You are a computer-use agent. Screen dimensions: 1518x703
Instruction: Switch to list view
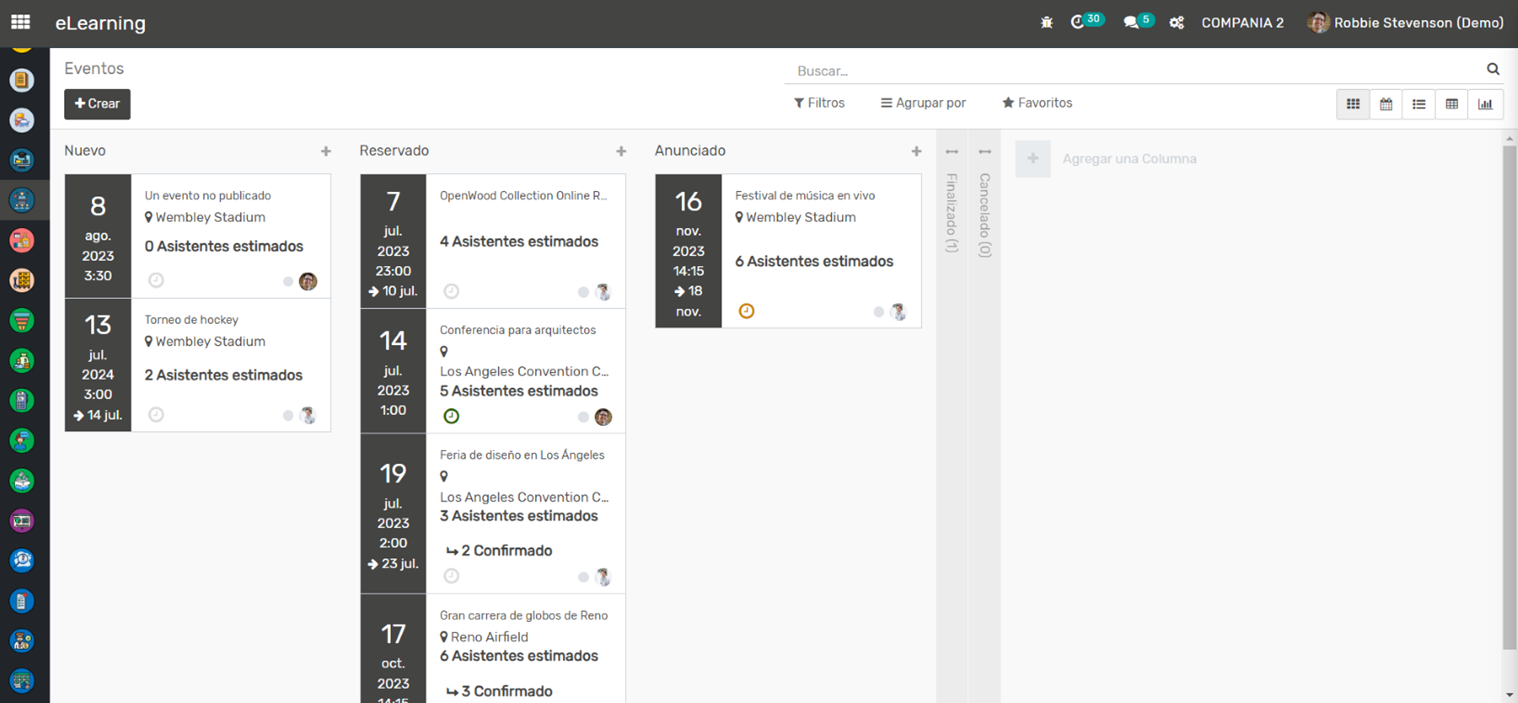[x=1419, y=104]
